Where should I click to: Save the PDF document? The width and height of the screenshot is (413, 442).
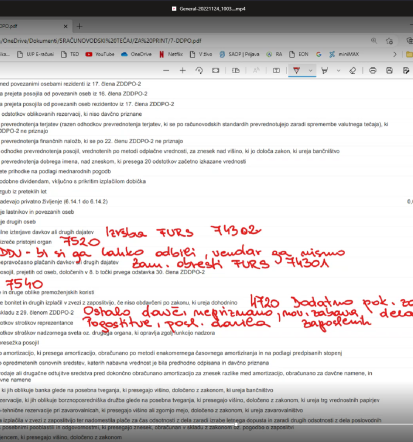point(389,71)
